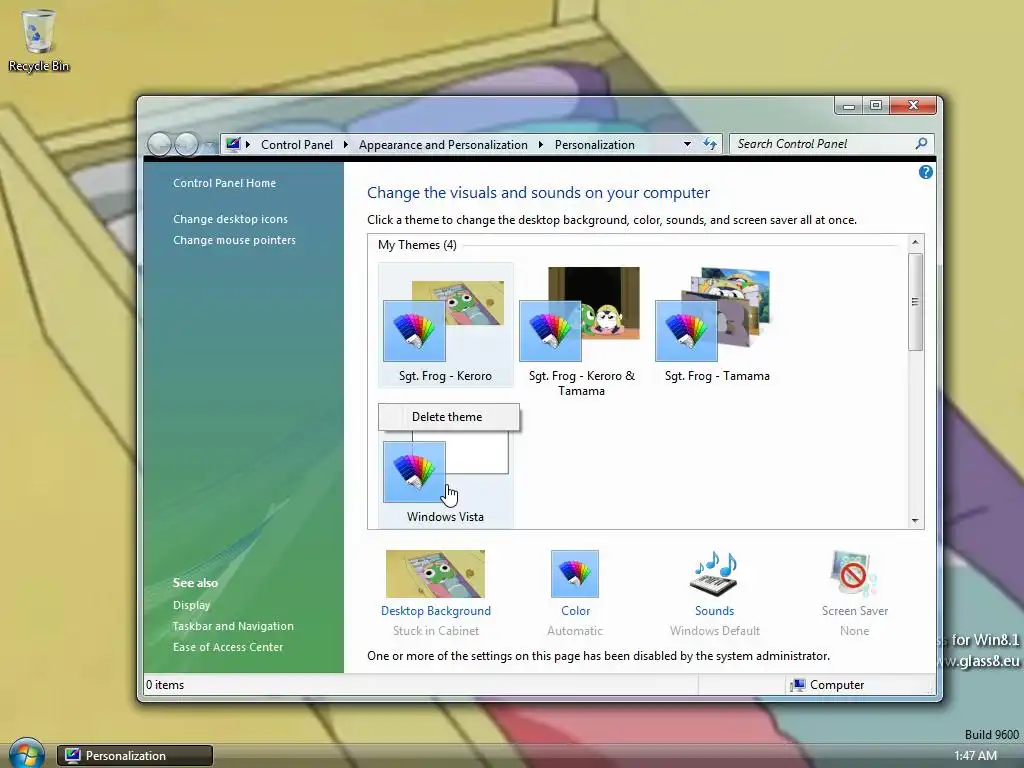Viewport: 1024px width, 768px height.
Task: Click the forward navigation arrow button
Action: click(x=186, y=144)
